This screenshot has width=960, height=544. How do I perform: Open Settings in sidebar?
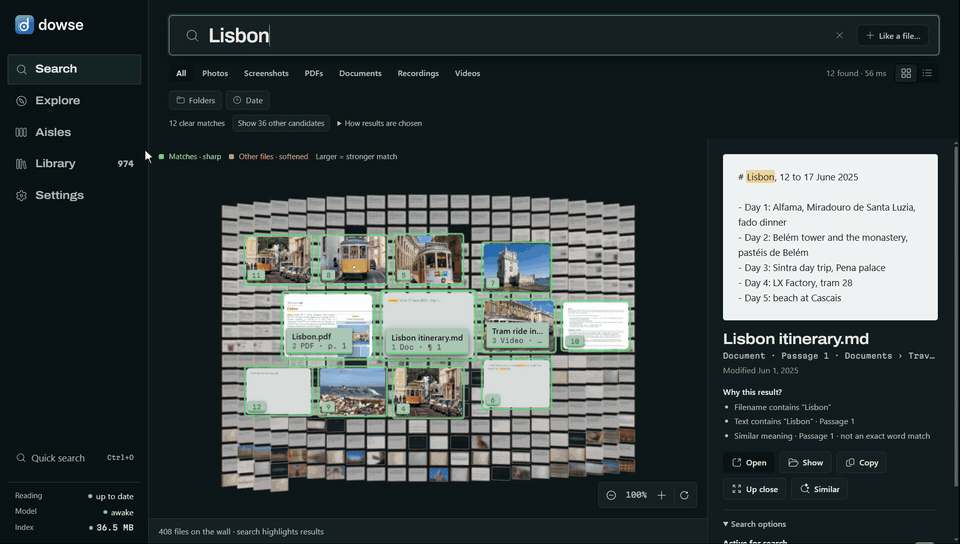point(74,195)
